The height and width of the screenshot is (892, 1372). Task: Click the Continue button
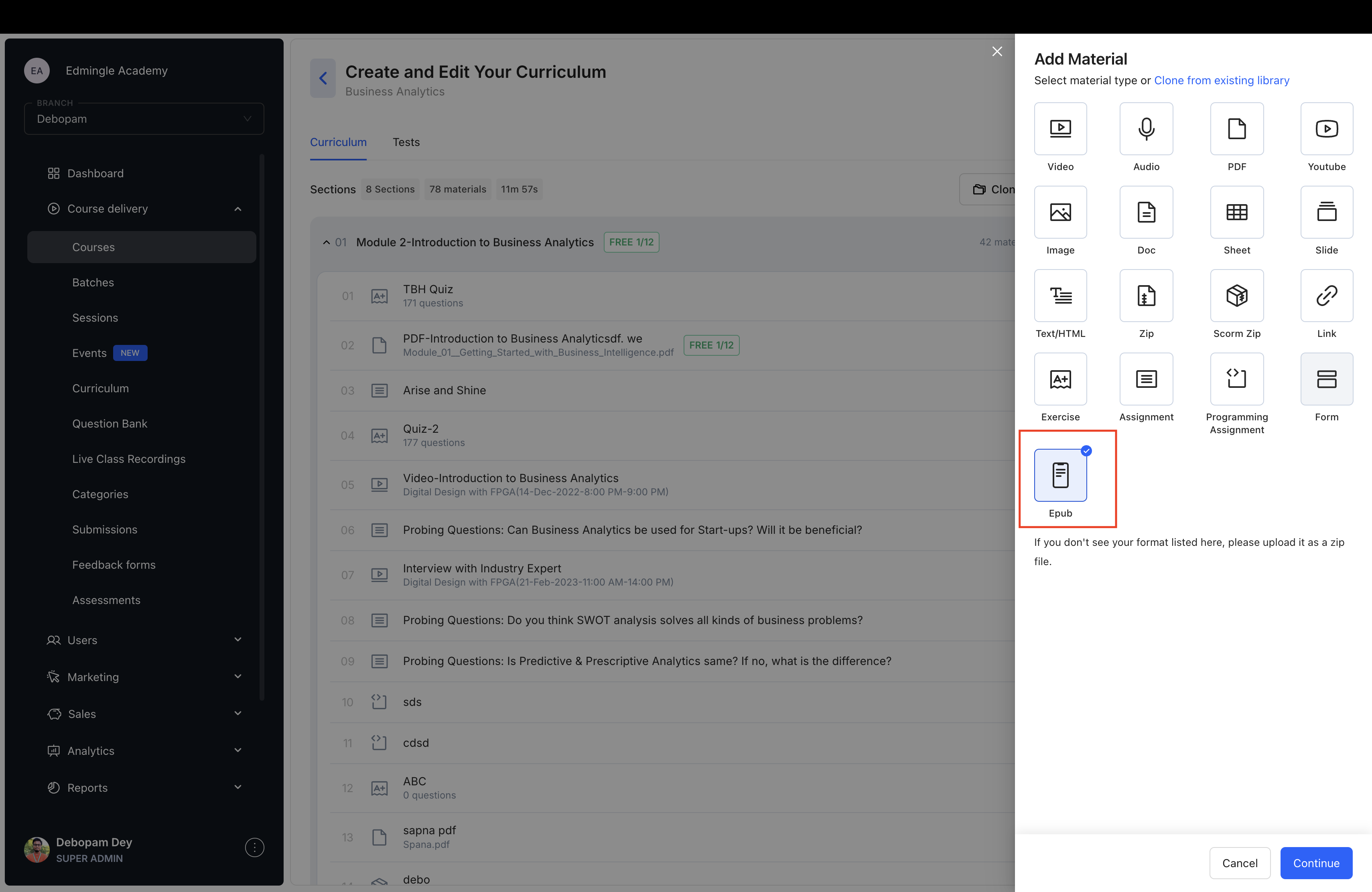click(x=1316, y=863)
